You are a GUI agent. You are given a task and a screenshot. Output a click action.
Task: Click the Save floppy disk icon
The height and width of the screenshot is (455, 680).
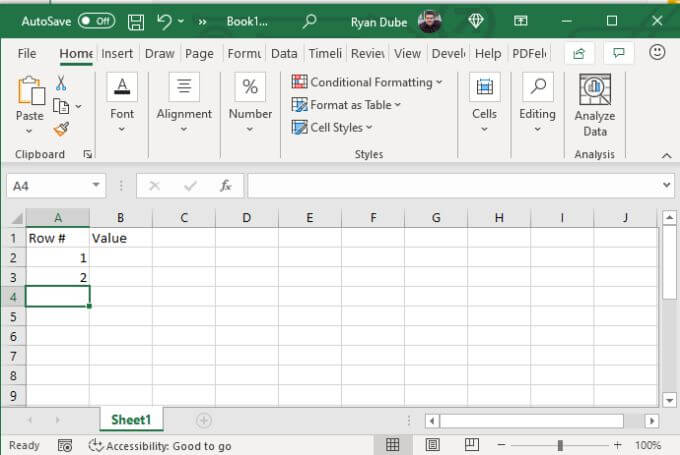pos(136,21)
